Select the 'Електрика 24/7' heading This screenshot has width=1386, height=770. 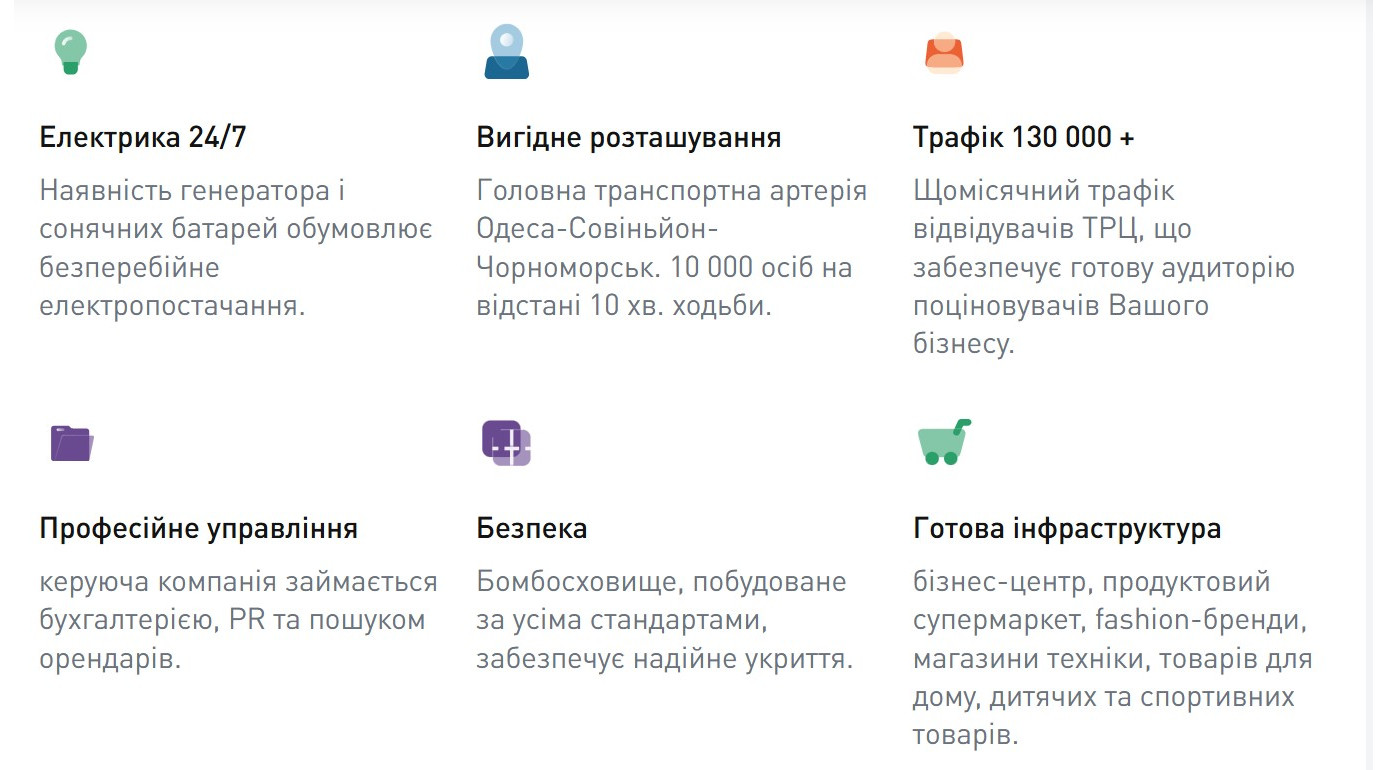(143, 138)
